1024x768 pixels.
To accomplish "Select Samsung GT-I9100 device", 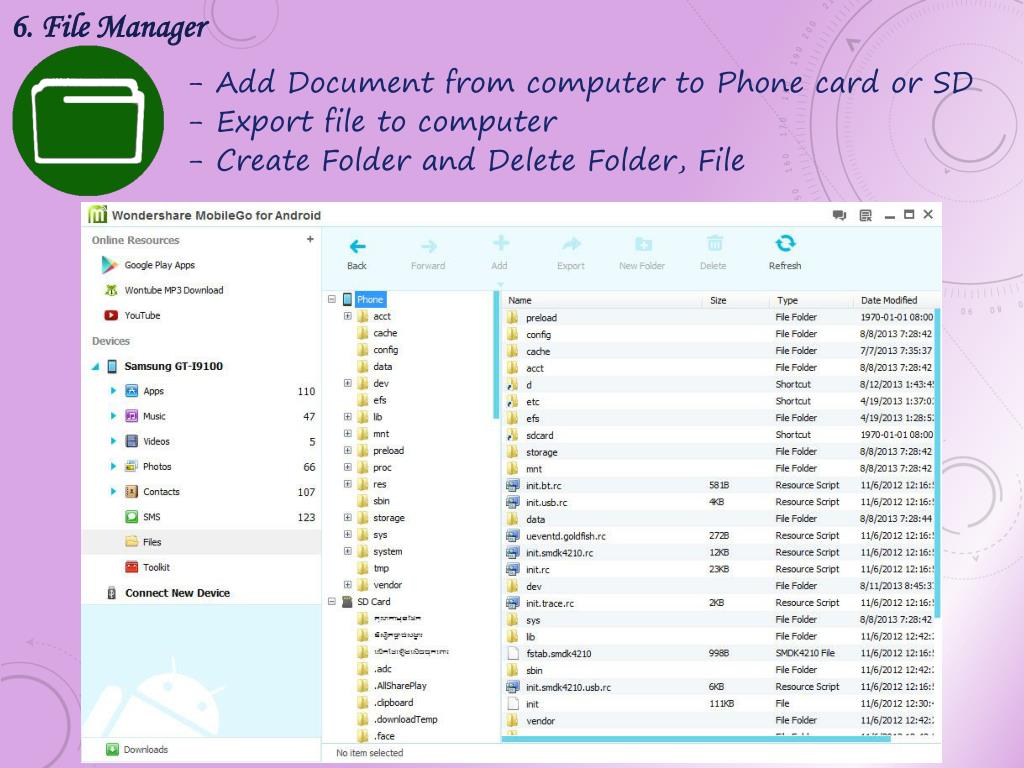I will [x=173, y=366].
